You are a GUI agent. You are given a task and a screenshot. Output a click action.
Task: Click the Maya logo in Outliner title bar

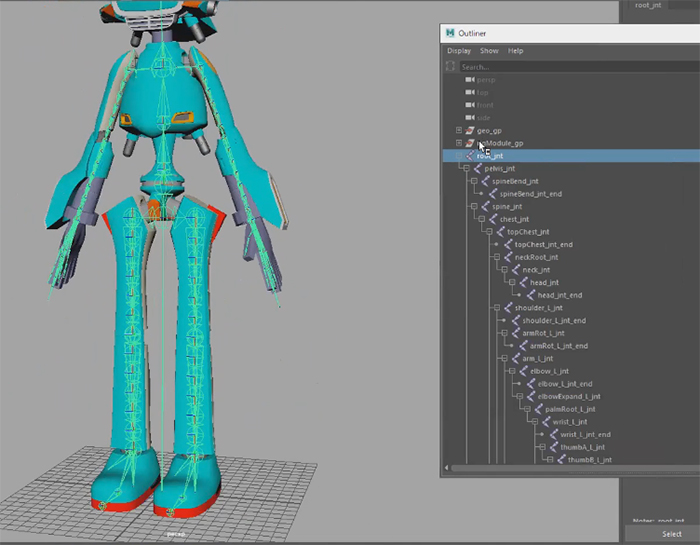[450, 33]
